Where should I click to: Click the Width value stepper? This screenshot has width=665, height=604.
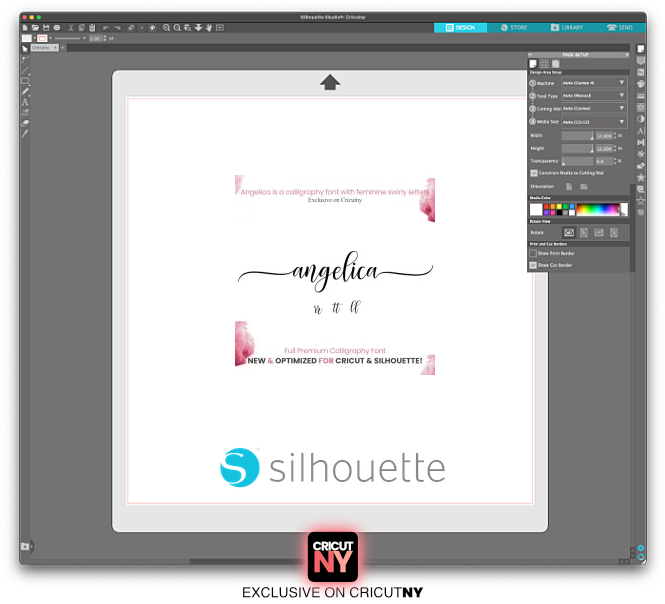click(615, 136)
